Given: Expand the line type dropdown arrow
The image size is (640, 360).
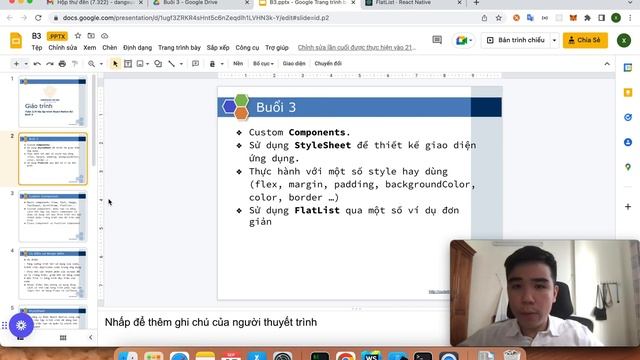Looking at the screenshot, I should click(181, 64).
